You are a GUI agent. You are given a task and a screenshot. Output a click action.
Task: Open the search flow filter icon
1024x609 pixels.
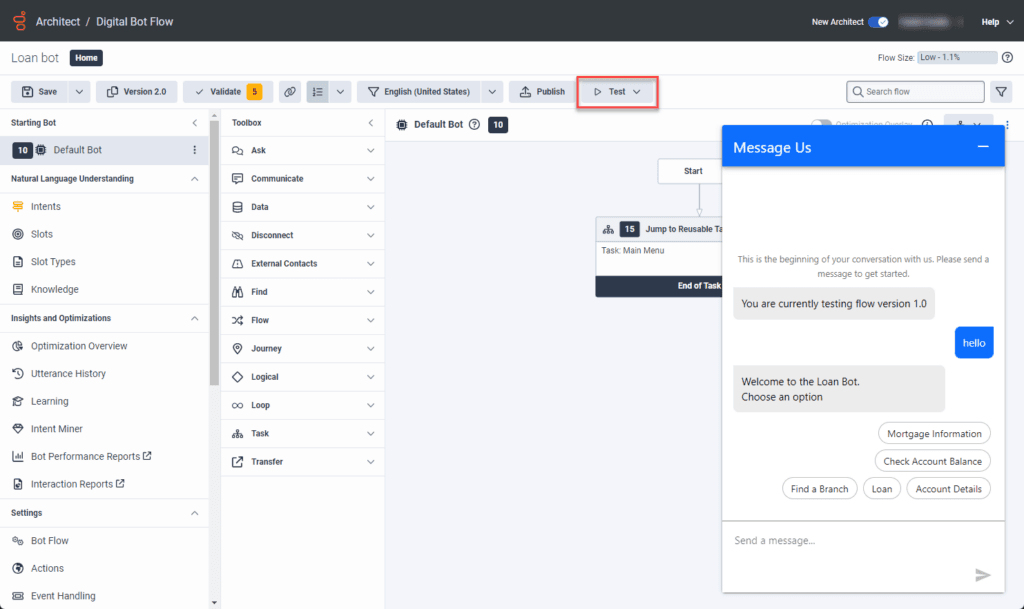[1001, 91]
